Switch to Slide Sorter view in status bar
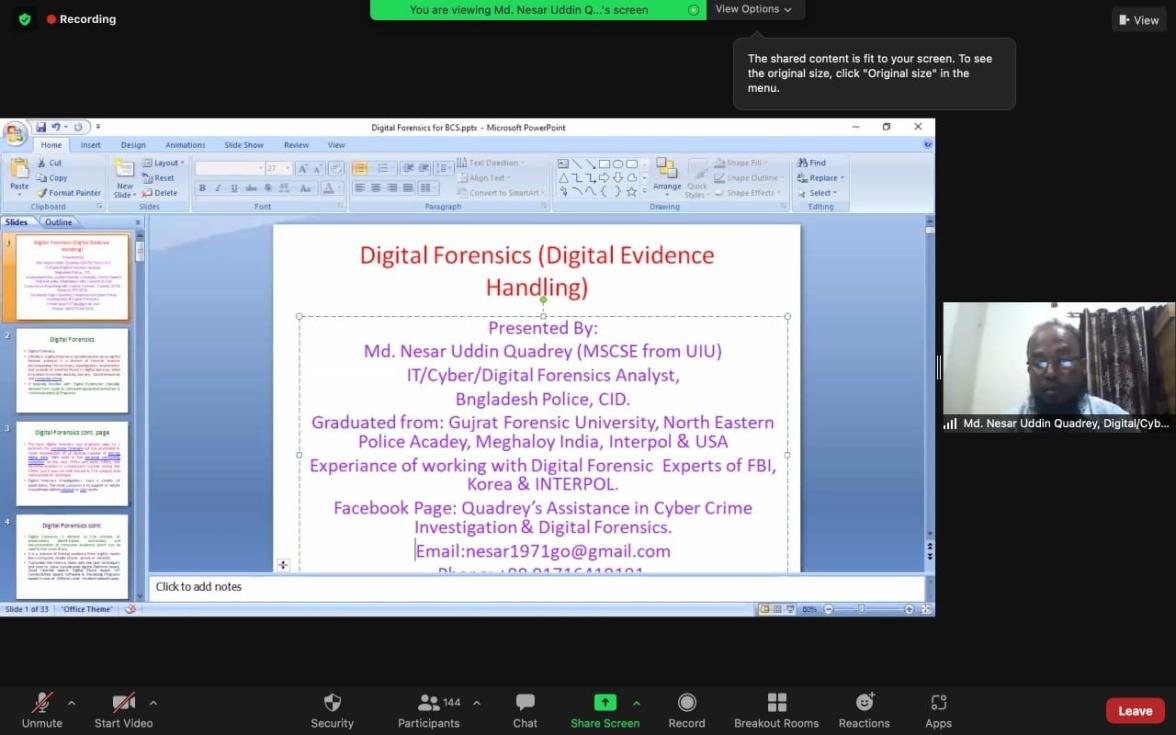 (x=777, y=610)
